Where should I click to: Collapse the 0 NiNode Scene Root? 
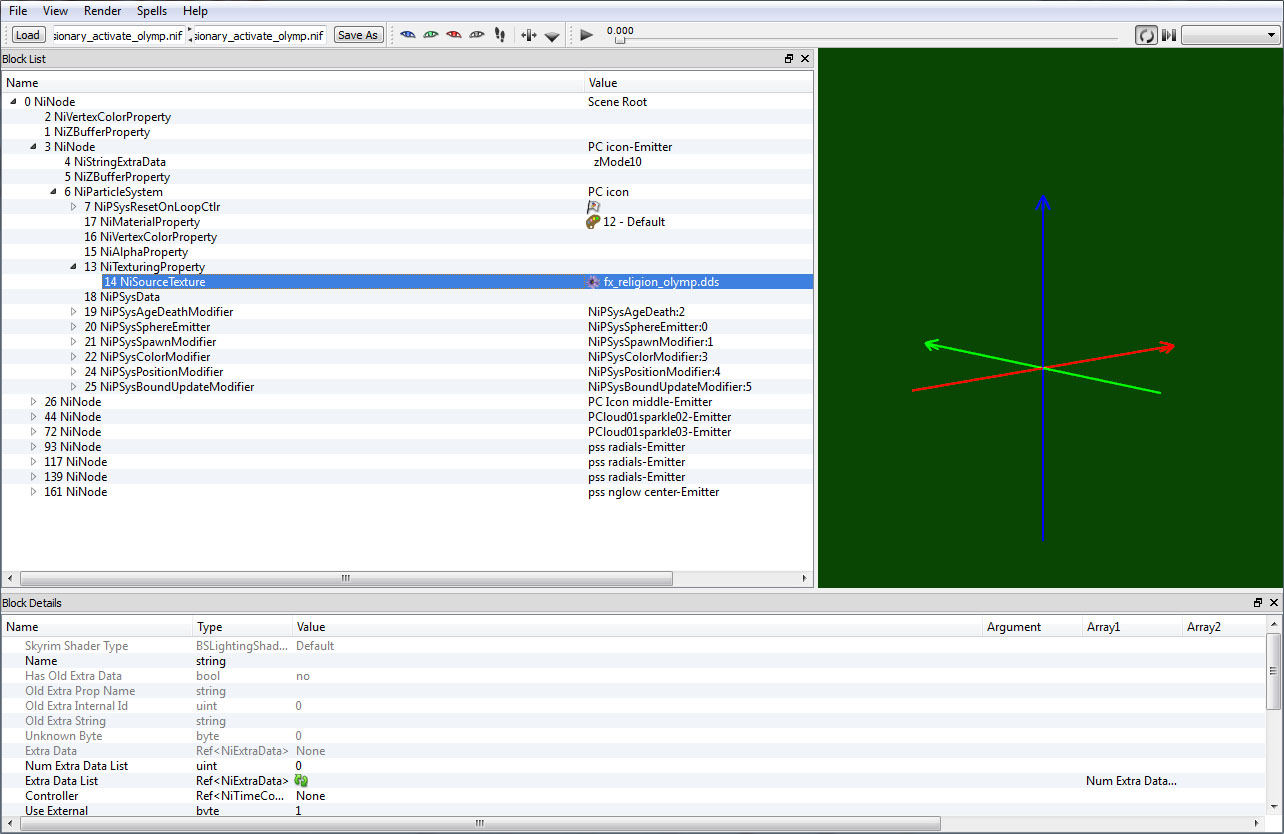pos(13,102)
